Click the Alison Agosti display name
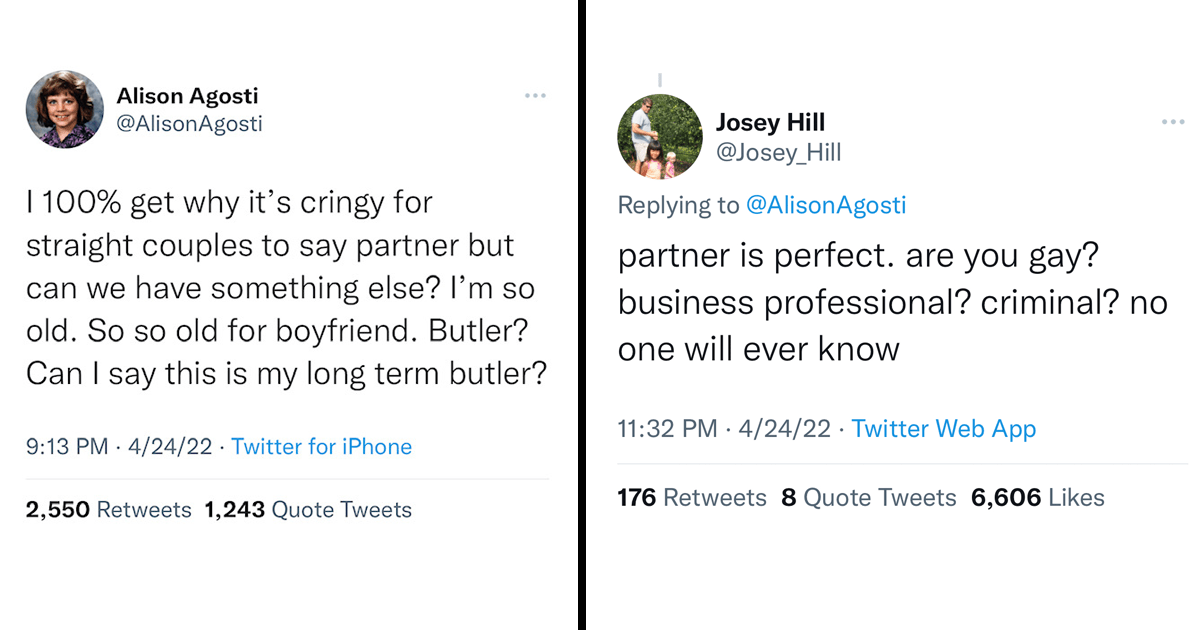Screen dimensions: 1200x630 tap(187, 96)
